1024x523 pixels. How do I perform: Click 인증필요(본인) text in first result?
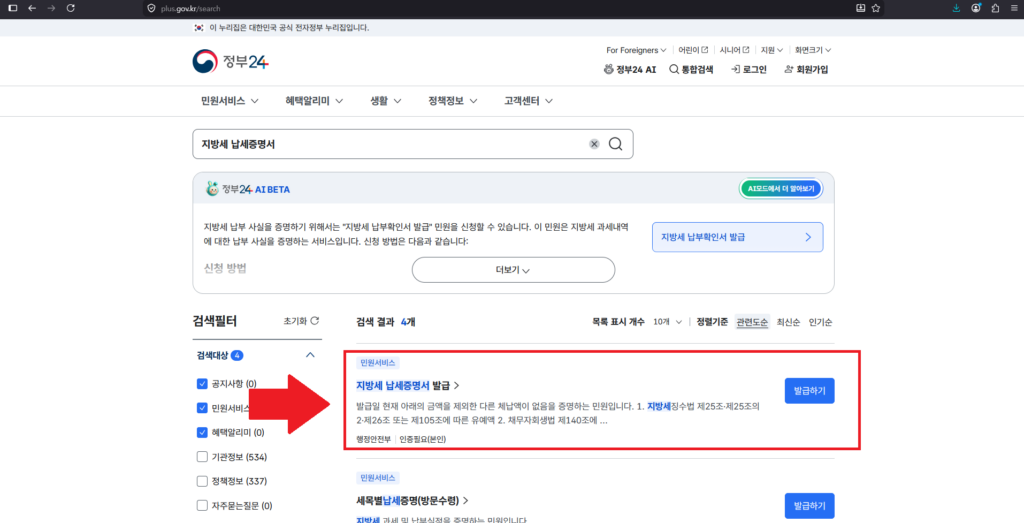(x=423, y=439)
